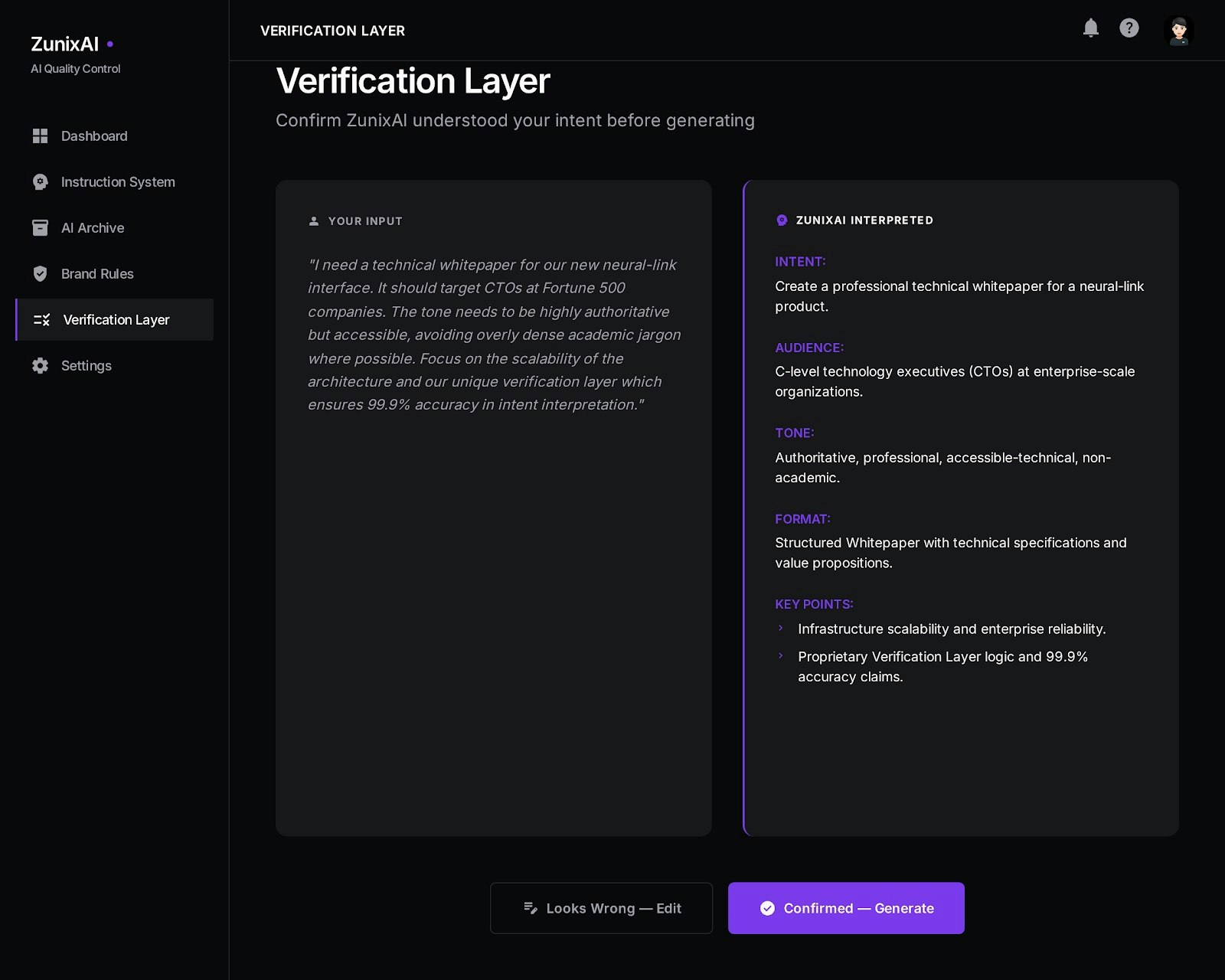Select the Instruction System icon
The image size is (1225, 980).
pyautogui.click(x=40, y=181)
